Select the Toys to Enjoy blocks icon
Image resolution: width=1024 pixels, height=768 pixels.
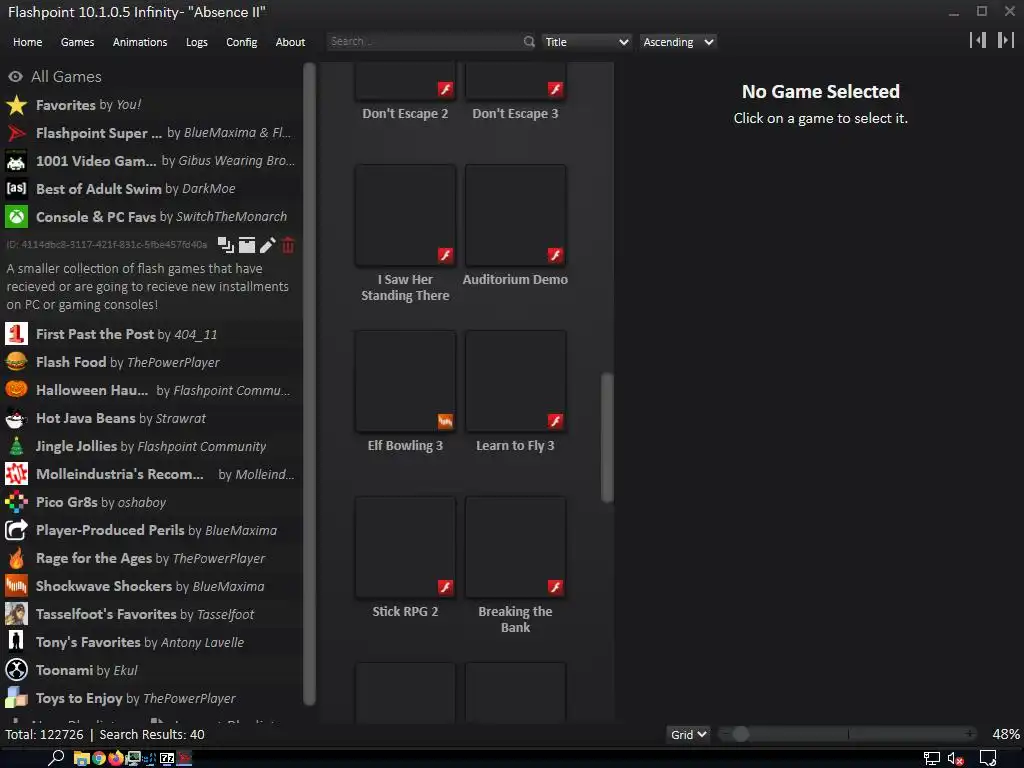coord(16,698)
